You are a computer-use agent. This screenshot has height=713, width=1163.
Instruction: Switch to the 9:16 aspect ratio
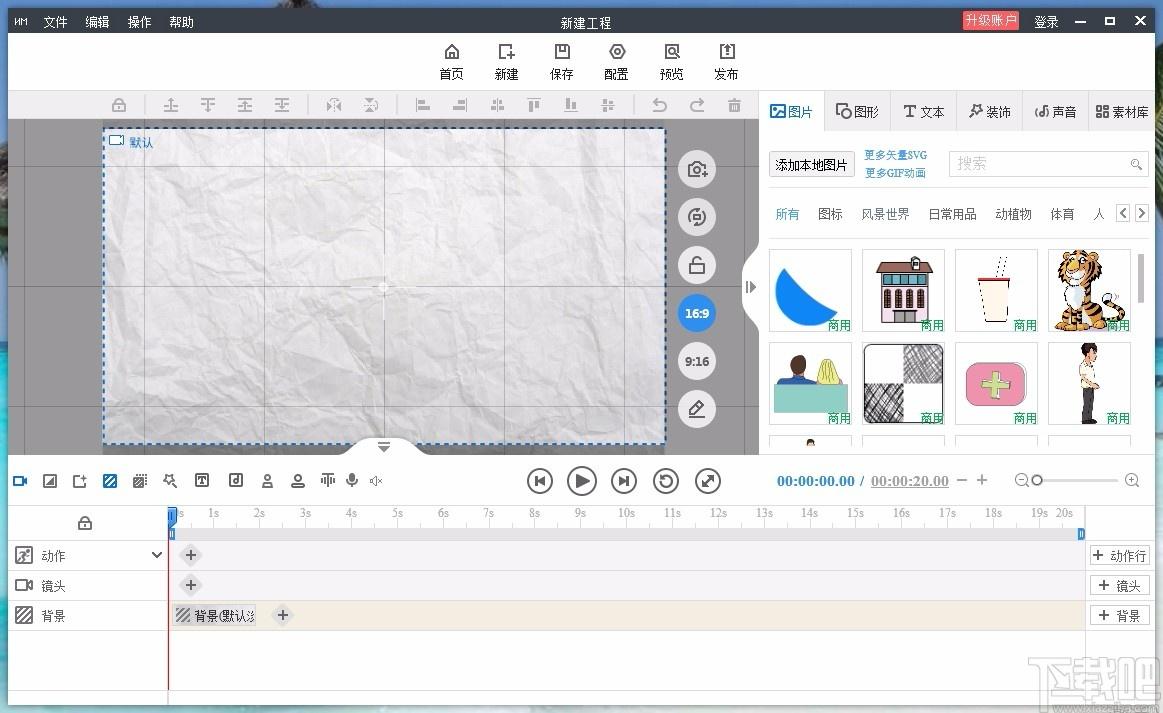point(697,361)
